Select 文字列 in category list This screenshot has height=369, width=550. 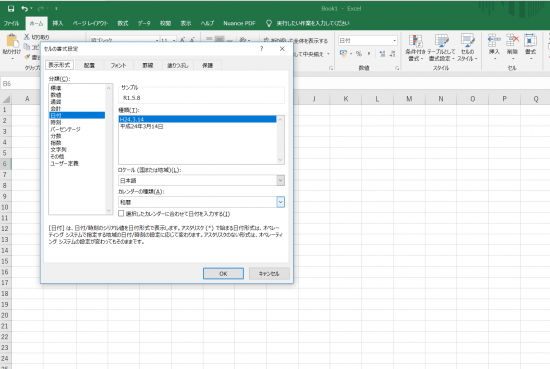pyautogui.click(x=77, y=150)
